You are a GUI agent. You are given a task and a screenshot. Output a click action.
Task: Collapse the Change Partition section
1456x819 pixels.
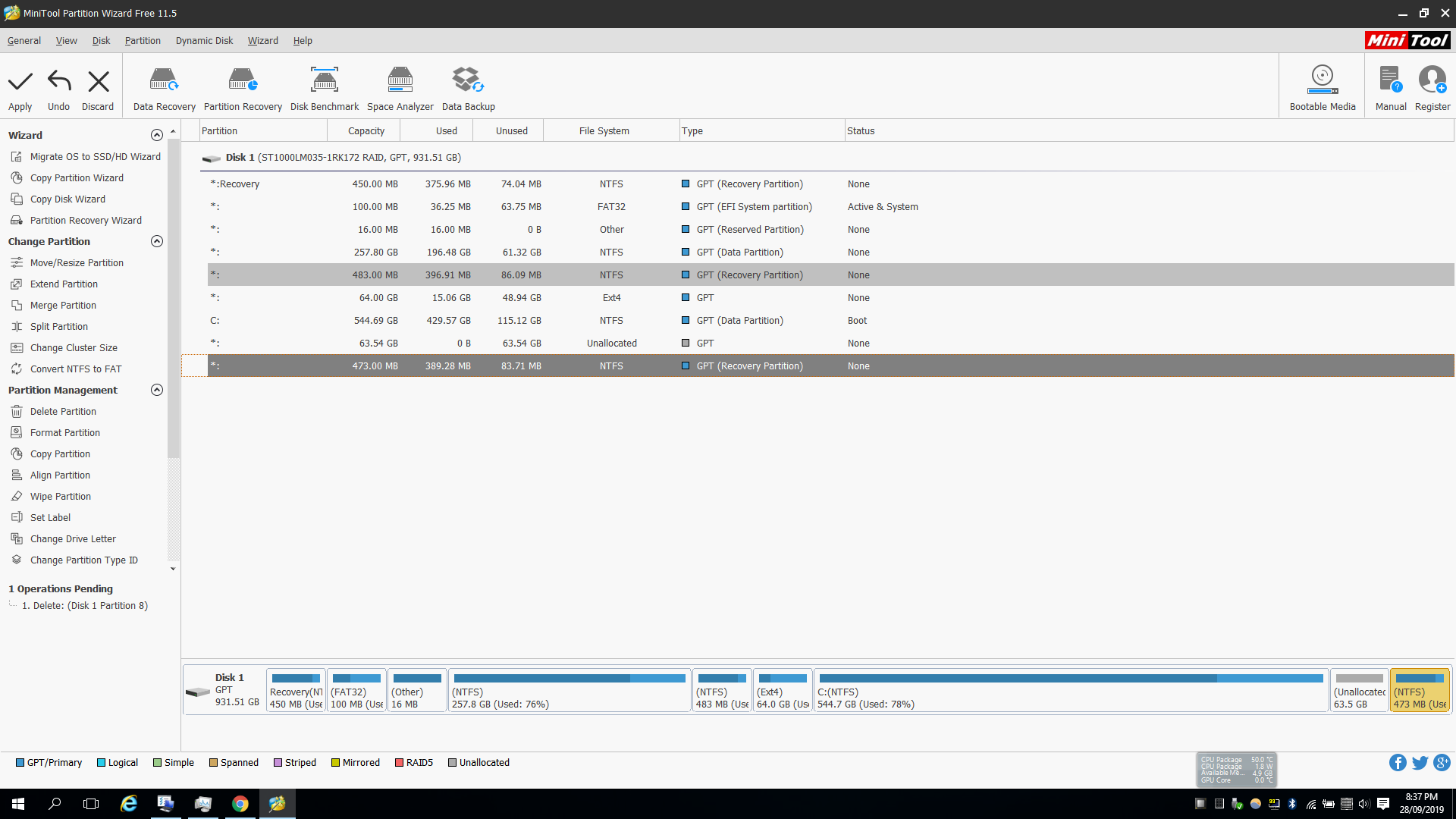(157, 241)
